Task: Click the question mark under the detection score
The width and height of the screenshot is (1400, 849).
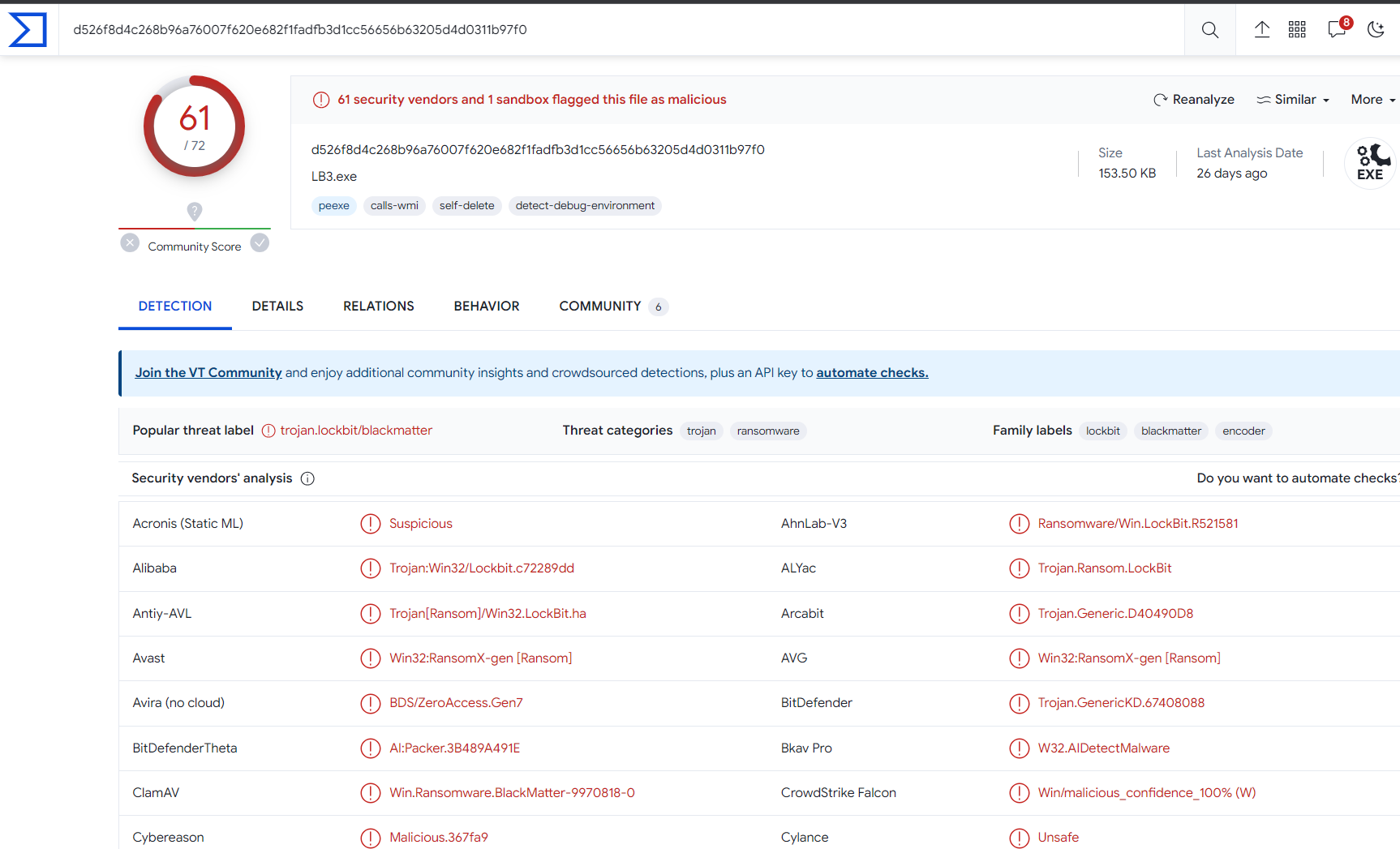Action: [x=194, y=212]
